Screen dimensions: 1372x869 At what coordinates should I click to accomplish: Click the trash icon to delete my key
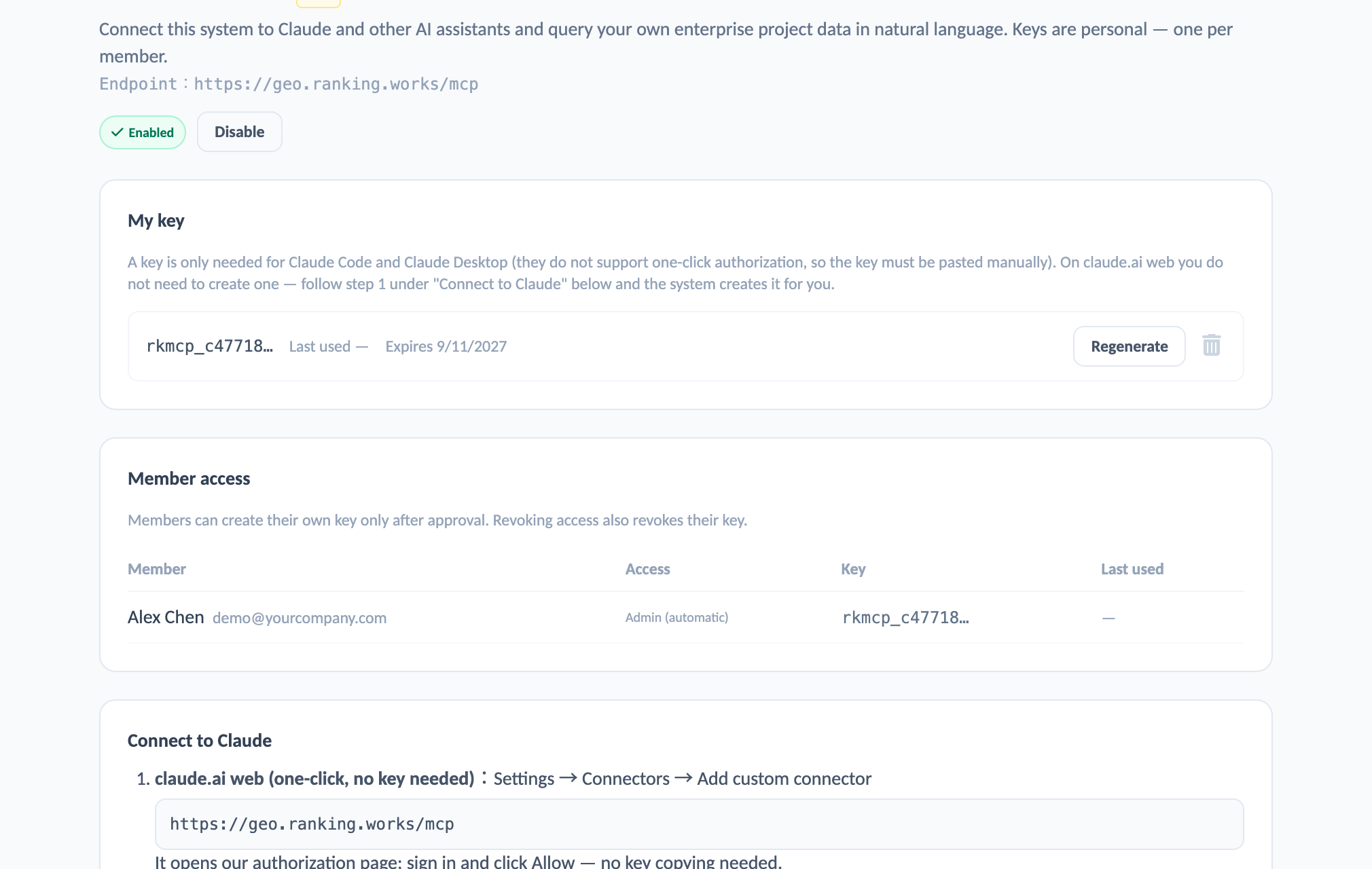pyautogui.click(x=1212, y=346)
